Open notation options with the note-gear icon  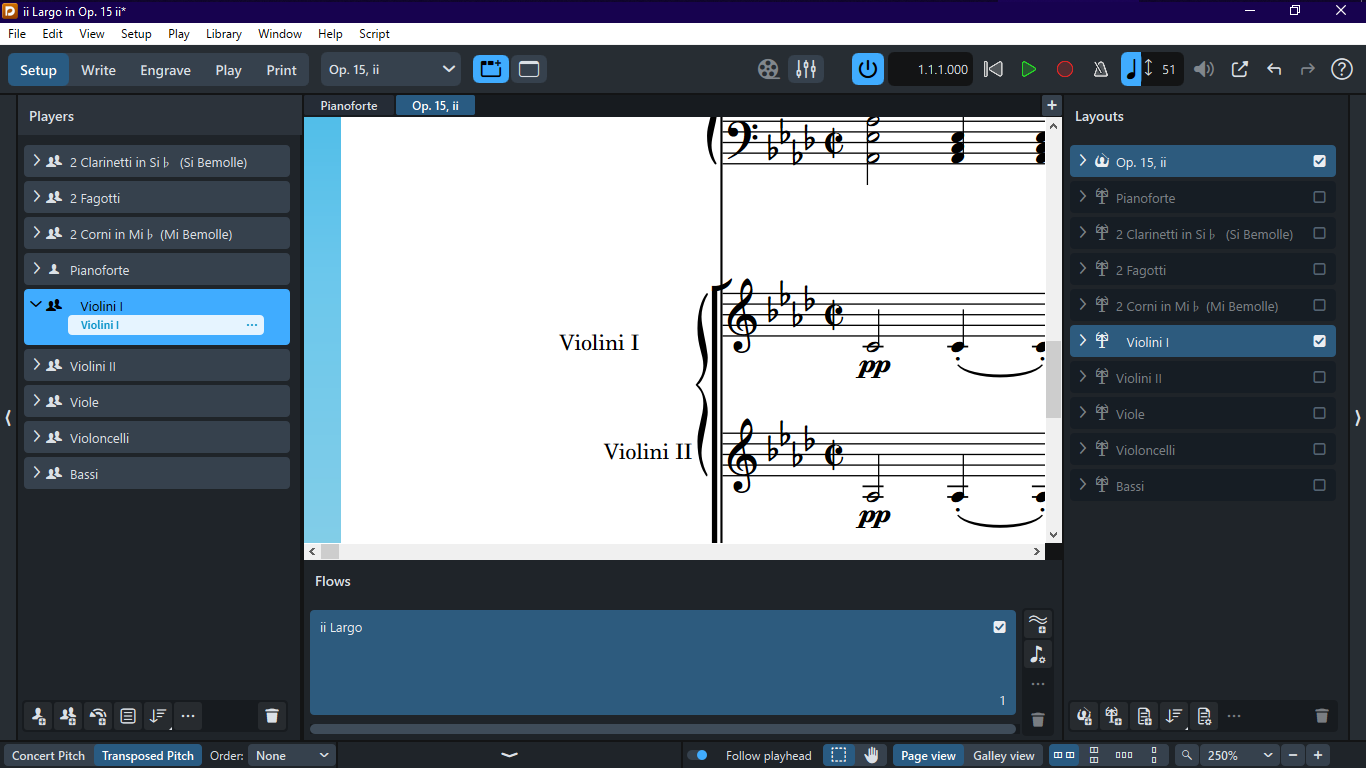pyautogui.click(x=1038, y=655)
